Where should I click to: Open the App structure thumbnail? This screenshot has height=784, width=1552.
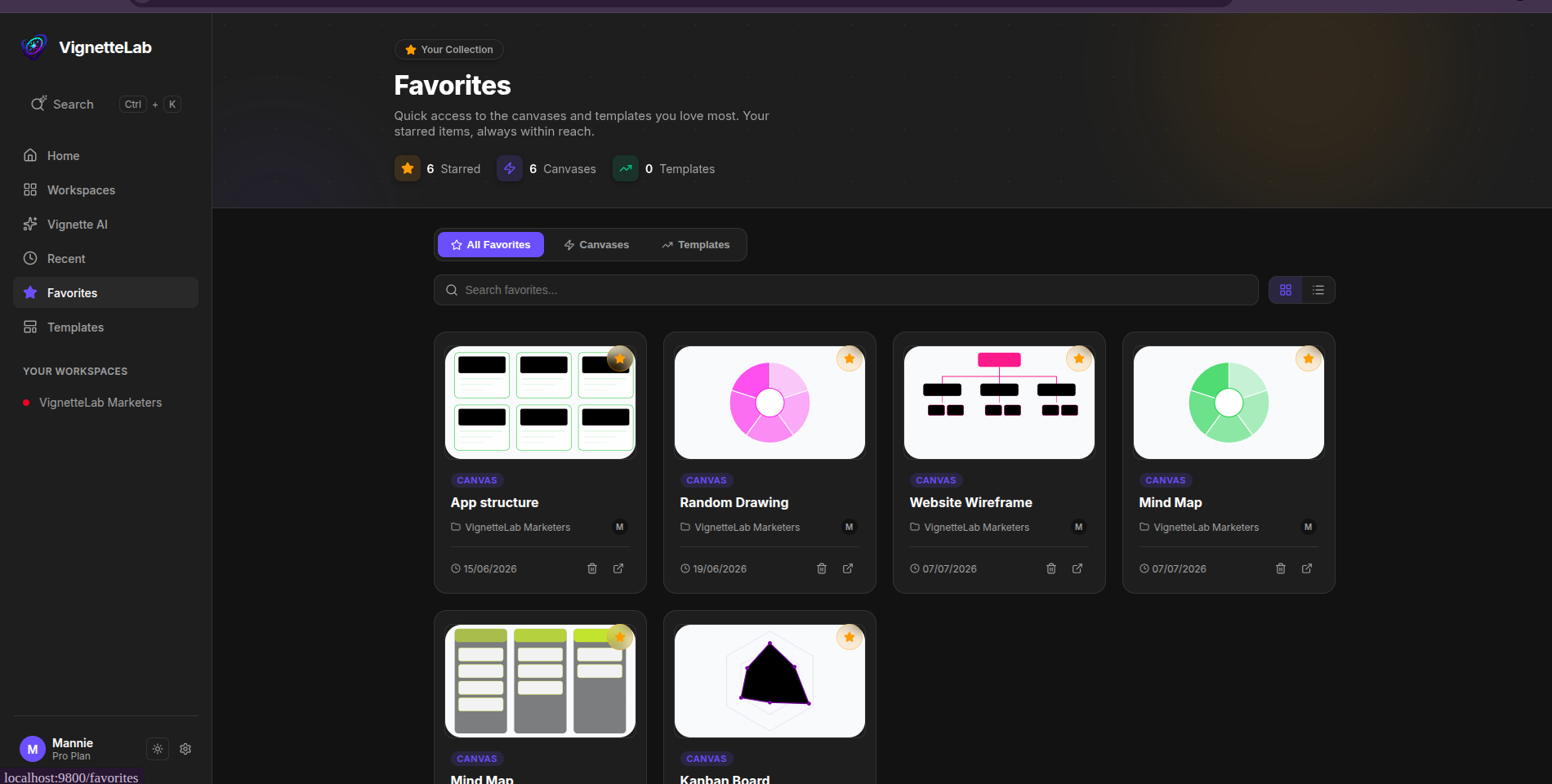(540, 403)
